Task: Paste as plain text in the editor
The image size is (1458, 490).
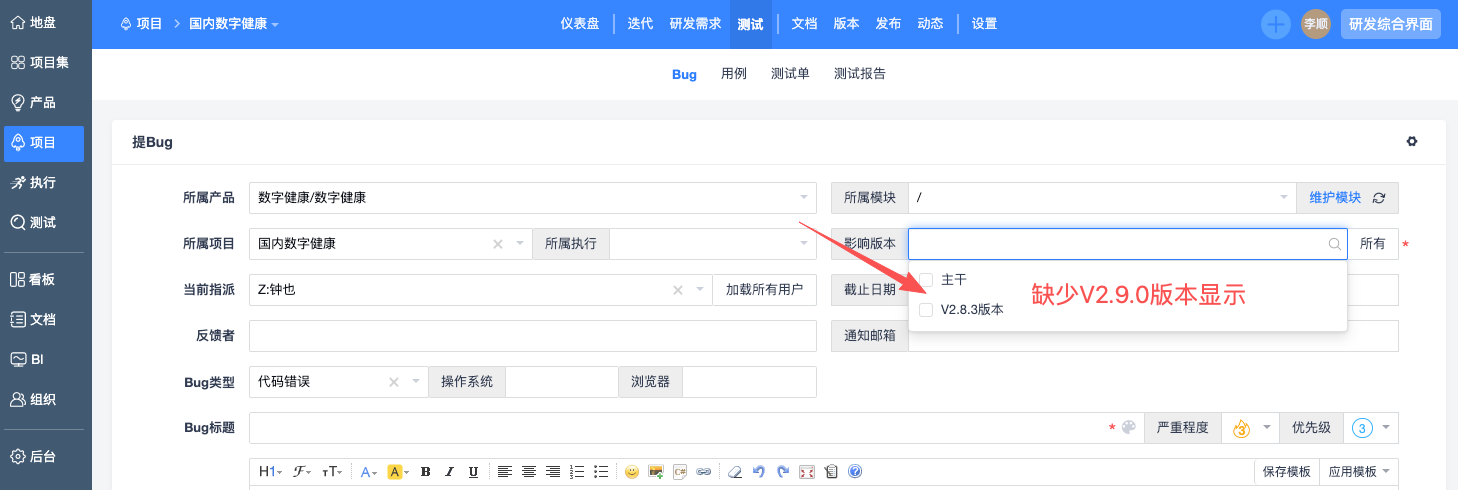Action: [831, 472]
